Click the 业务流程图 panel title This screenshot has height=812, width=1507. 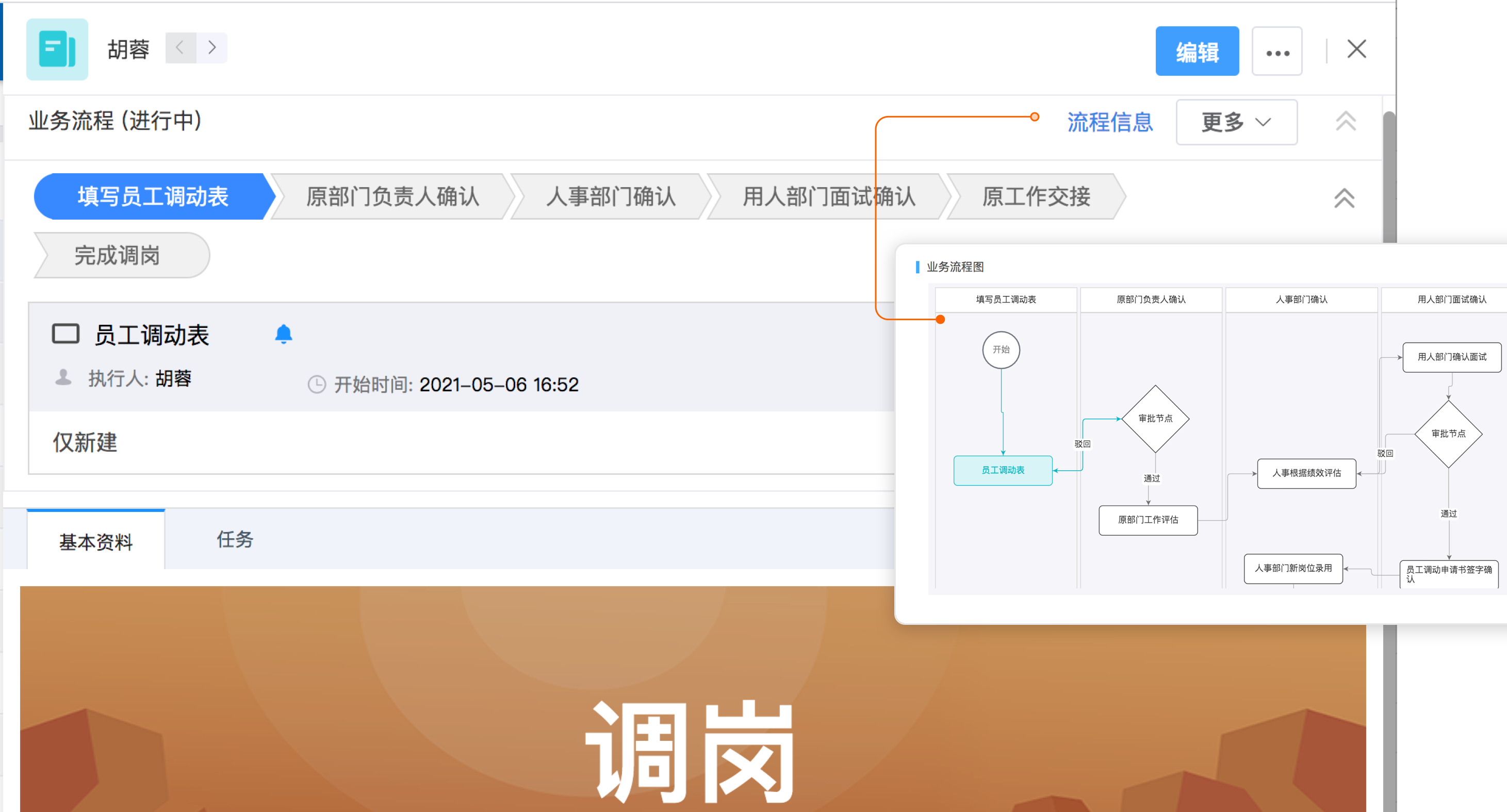(x=955, y=267)
